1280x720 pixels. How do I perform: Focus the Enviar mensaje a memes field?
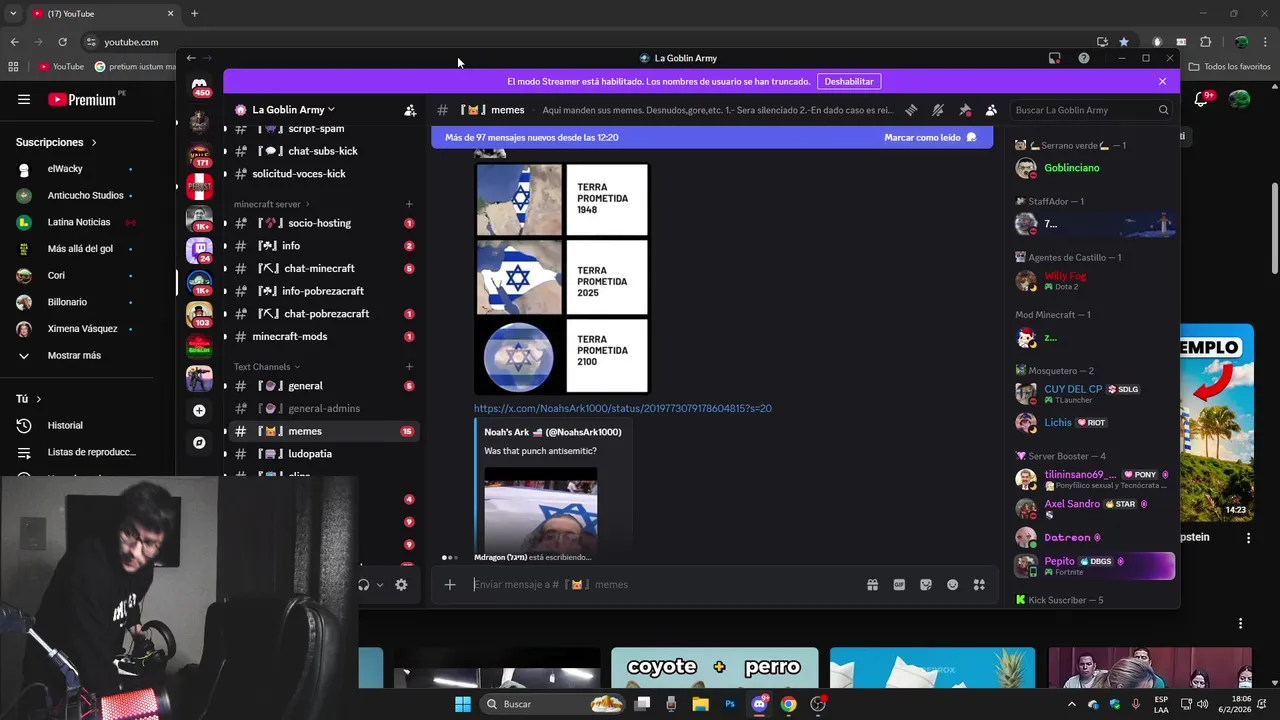665,585
